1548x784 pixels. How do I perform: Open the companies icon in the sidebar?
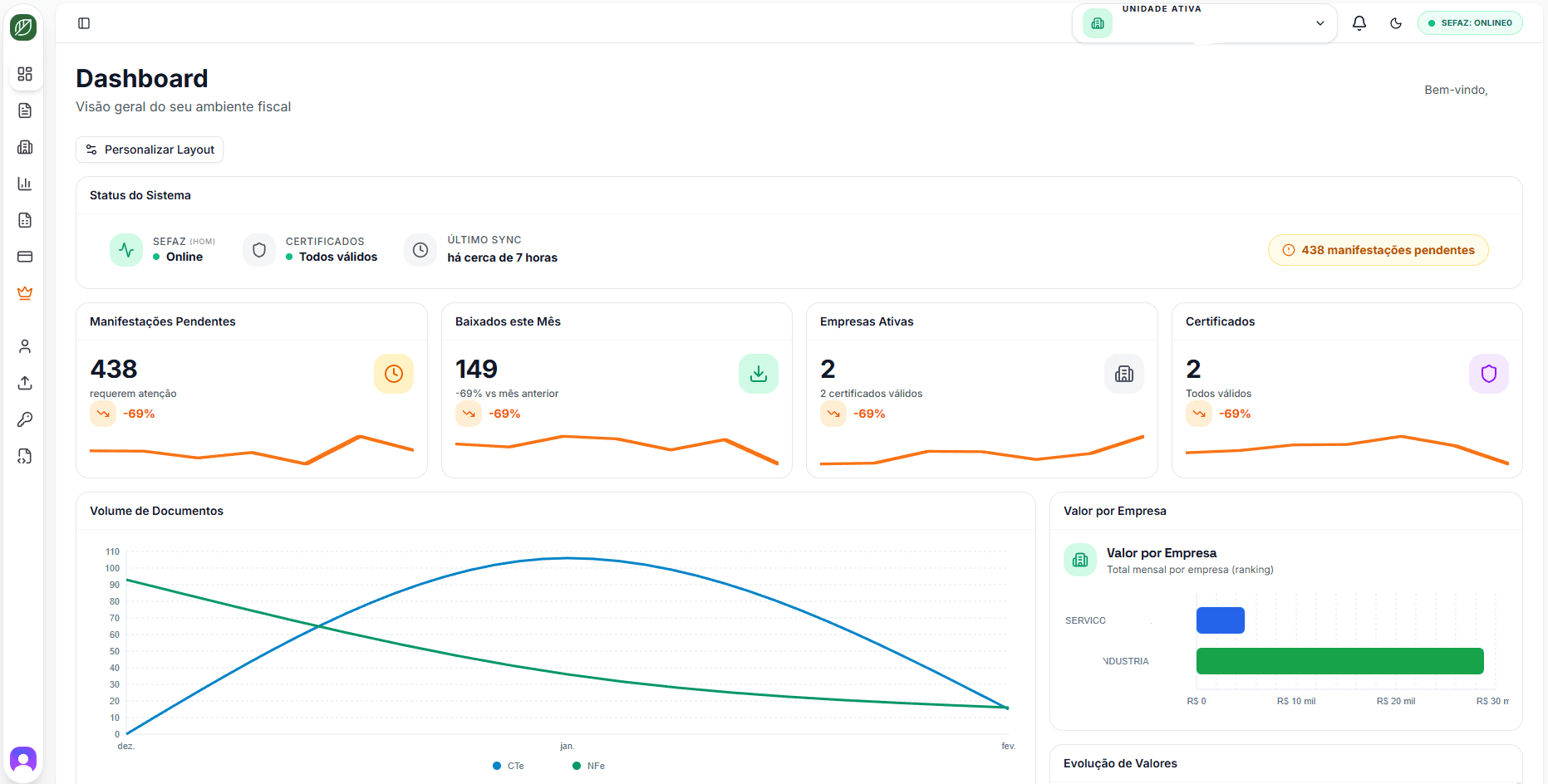pos(24,146)
